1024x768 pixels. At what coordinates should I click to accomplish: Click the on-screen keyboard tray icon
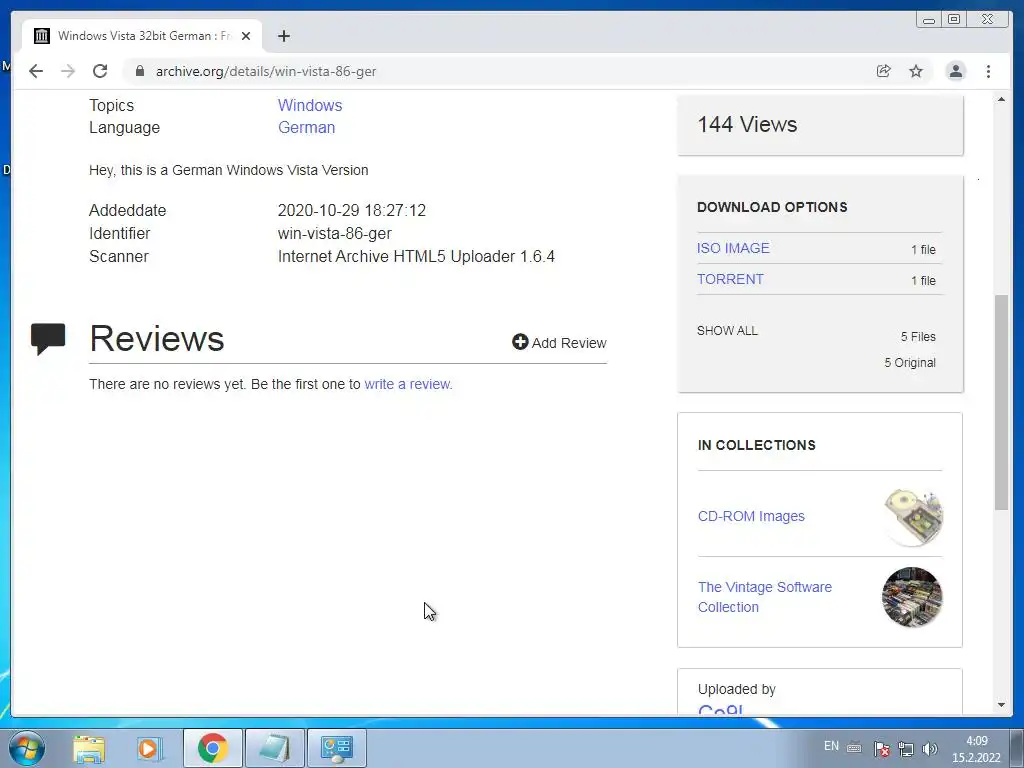(854, 748)
